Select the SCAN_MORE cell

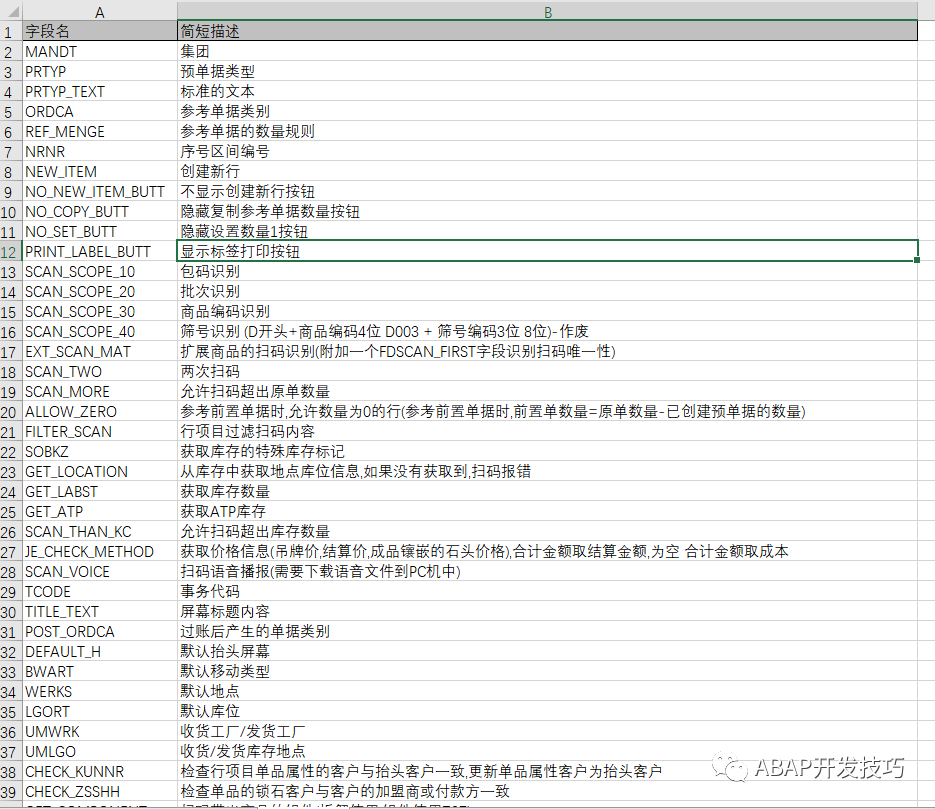tap(100, 391)
